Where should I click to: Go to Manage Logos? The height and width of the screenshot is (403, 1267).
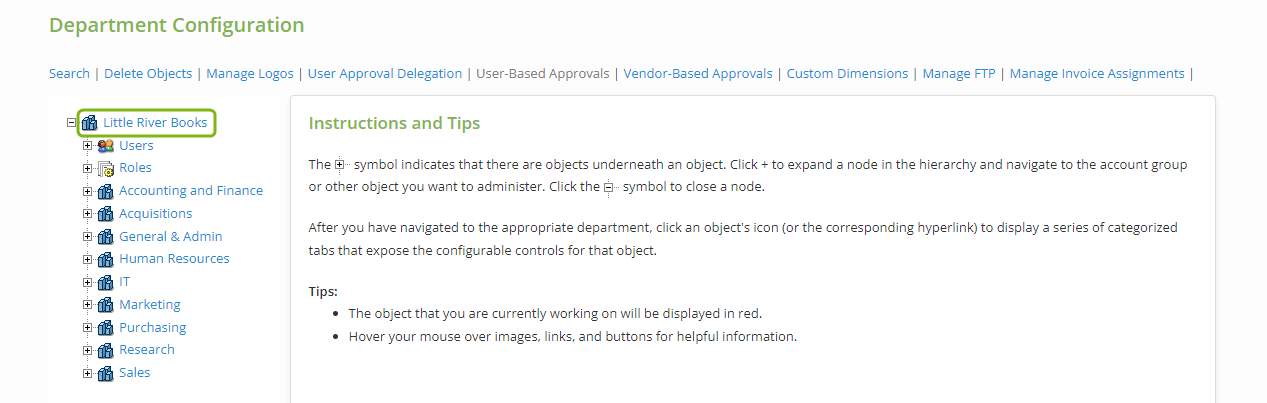pyautogui.click(x=250, y=73)
